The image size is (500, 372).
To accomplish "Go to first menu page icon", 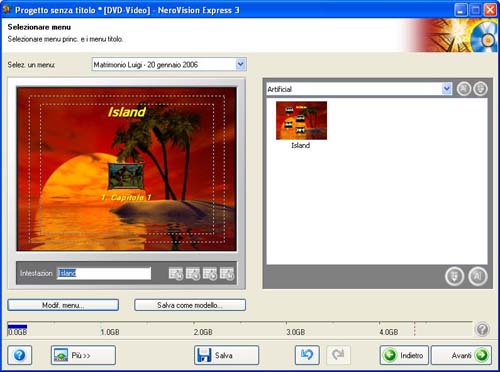I will (176, 274).
